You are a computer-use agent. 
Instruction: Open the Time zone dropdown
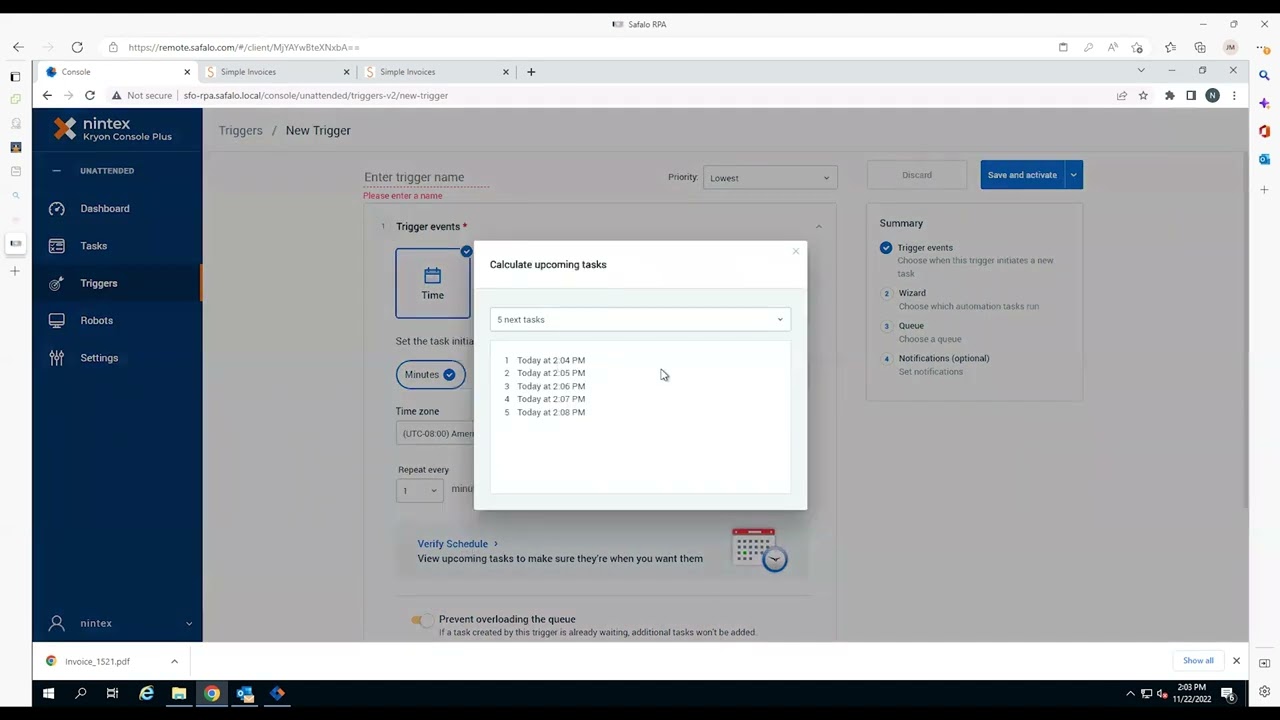pos(435,433)
